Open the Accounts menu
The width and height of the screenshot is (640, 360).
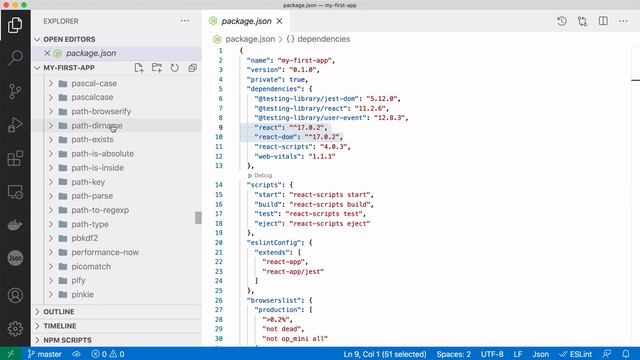click(15, 296)
